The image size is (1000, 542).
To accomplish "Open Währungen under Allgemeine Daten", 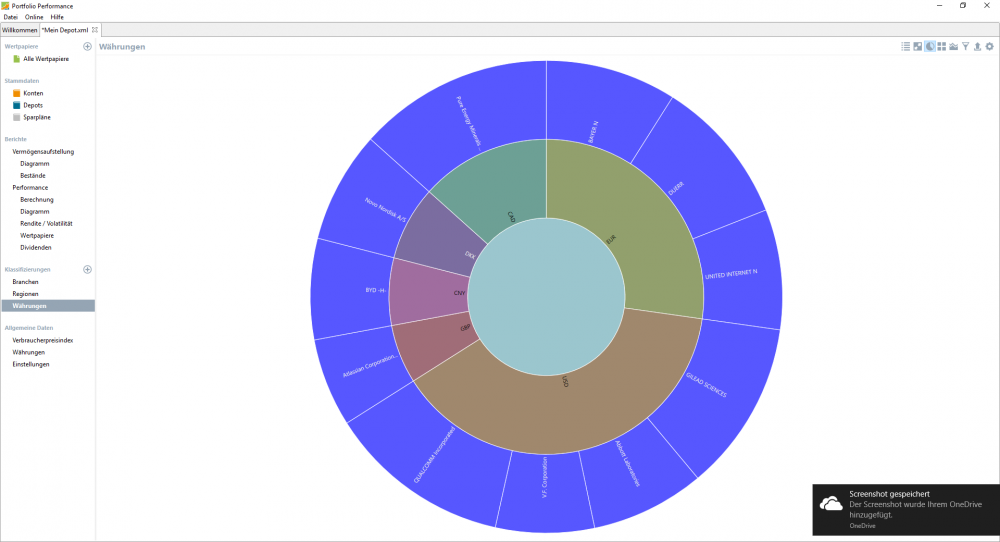I will pos(29,352).
